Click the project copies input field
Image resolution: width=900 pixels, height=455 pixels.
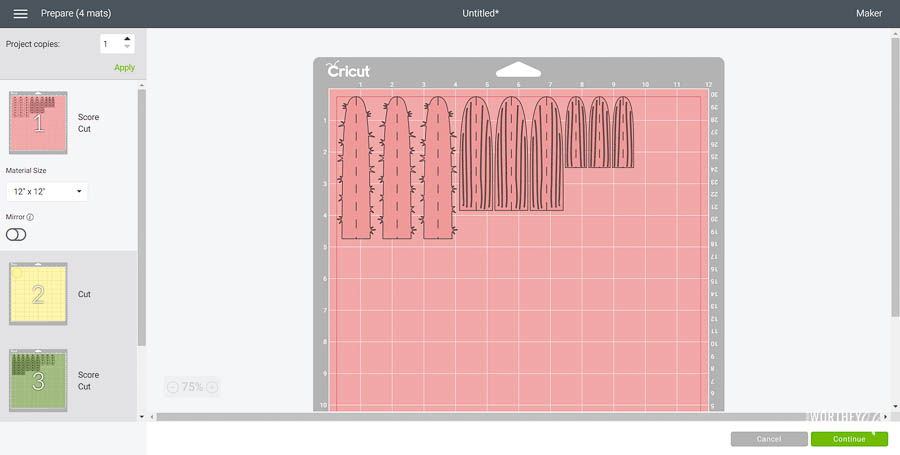point(110,44)
